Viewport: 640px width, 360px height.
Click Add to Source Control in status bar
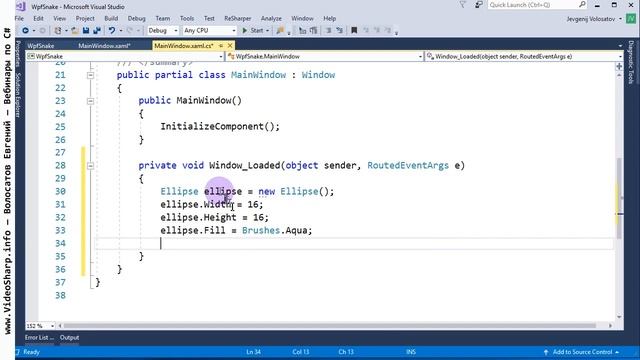(x=582, y=352)
